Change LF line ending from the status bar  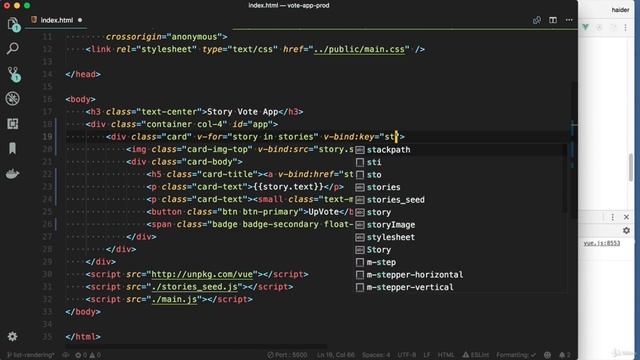(x=427, y=355)
